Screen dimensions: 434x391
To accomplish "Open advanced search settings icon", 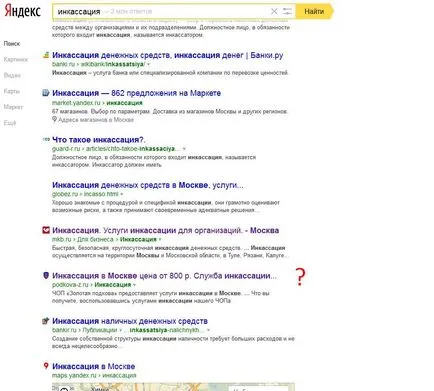I will click(x=287, y=12).
